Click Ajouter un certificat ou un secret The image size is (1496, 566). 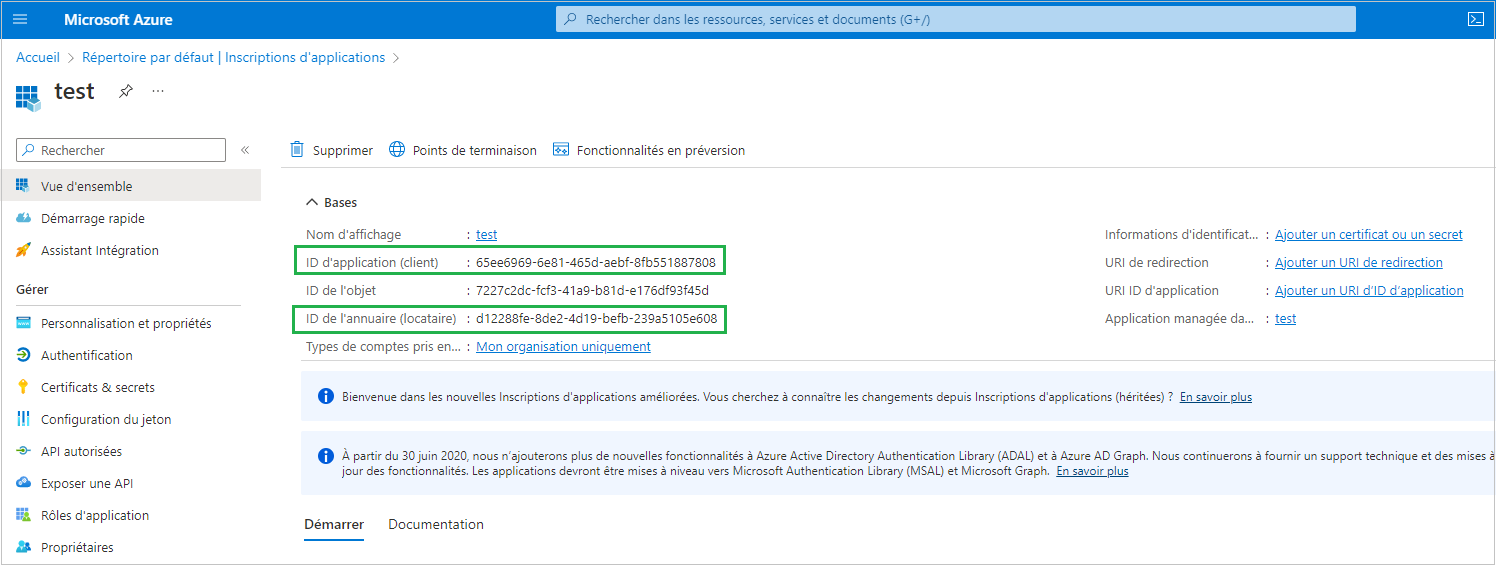(1368, 234)
